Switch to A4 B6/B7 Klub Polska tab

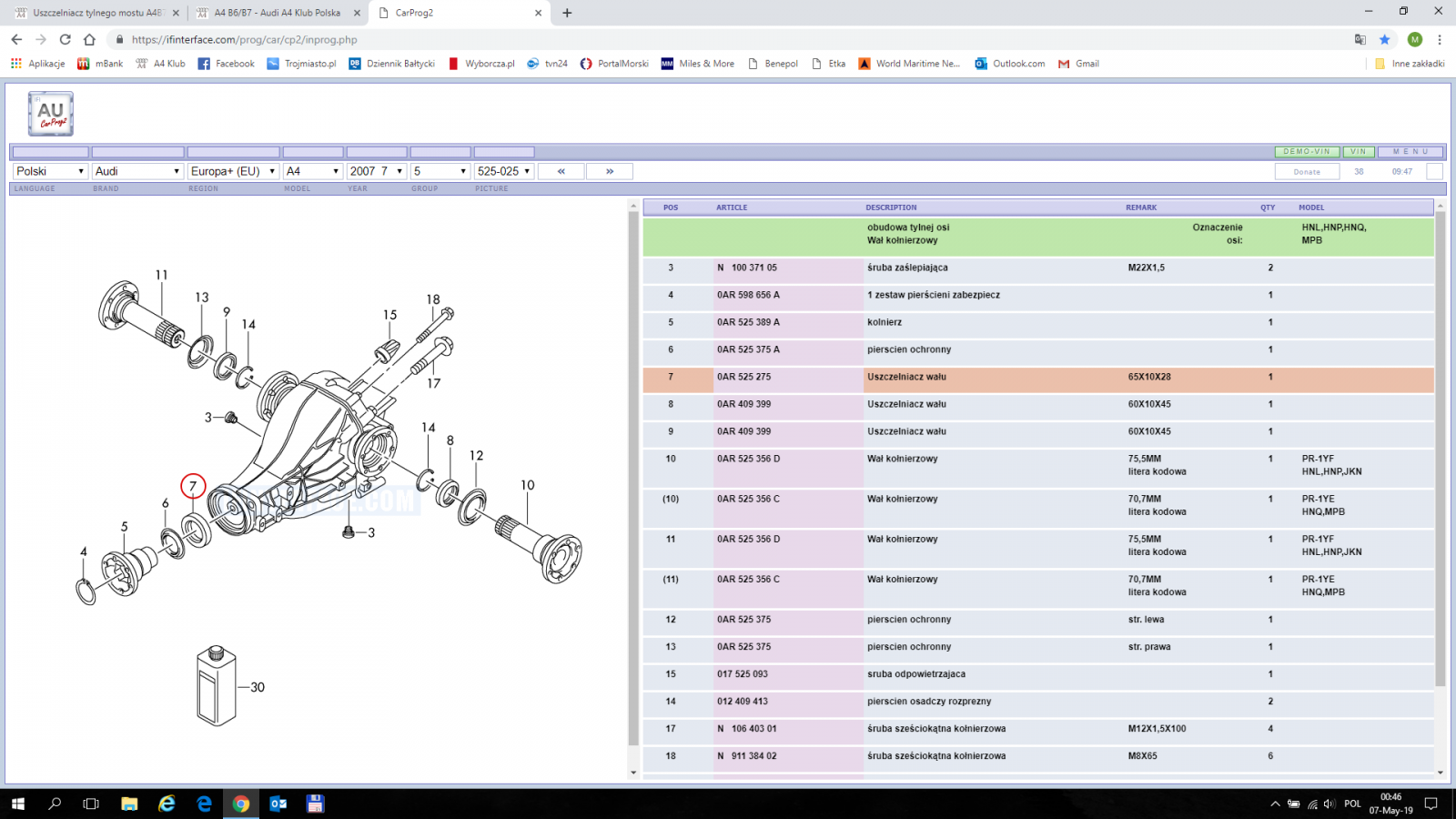click(278, 13)
